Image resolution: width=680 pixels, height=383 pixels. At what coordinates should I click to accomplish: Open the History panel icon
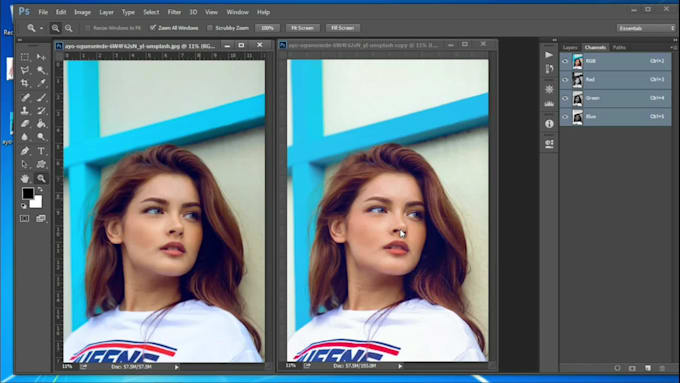[x=549, y=69]
